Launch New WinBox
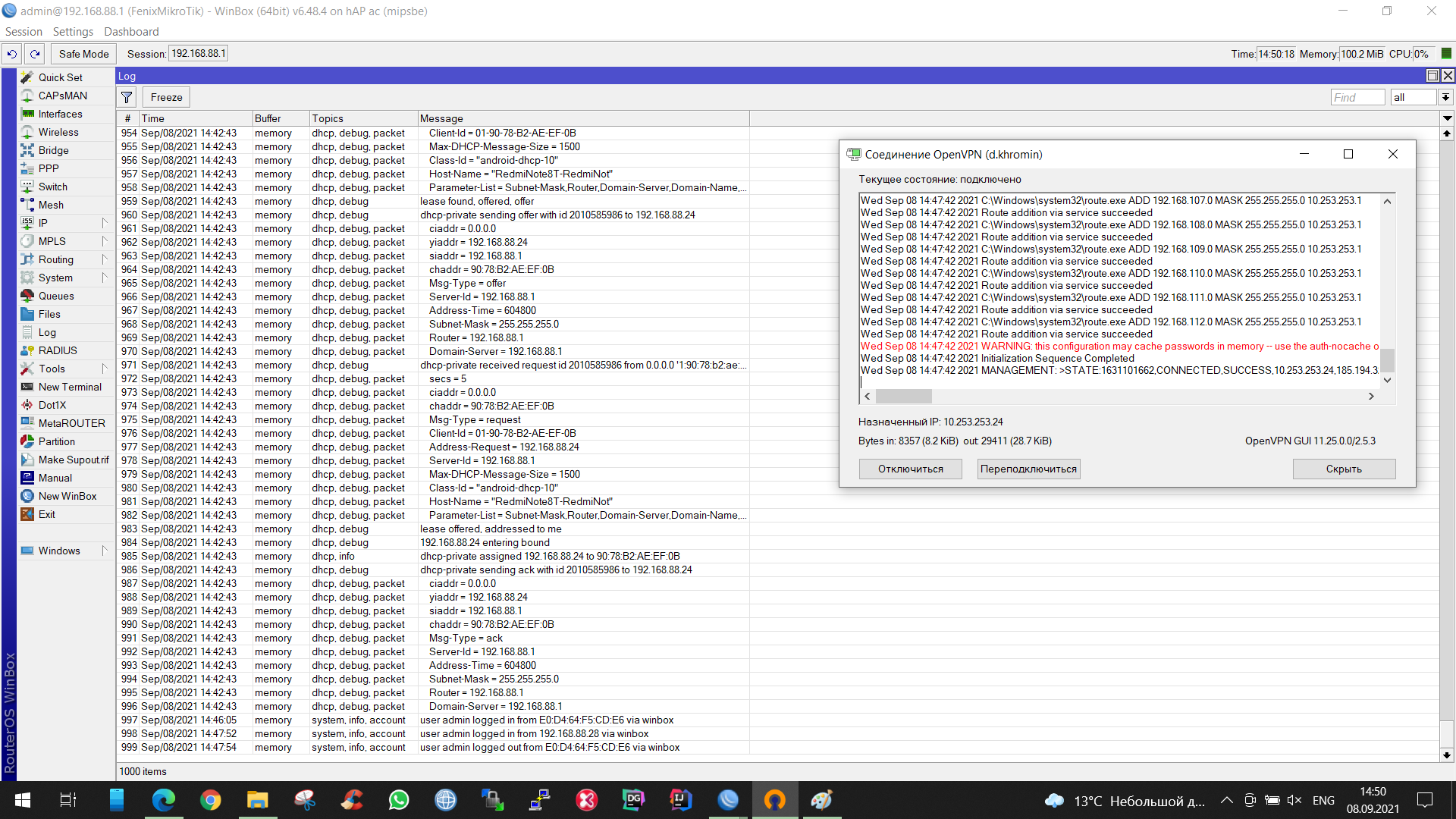 tap(67, 496)
